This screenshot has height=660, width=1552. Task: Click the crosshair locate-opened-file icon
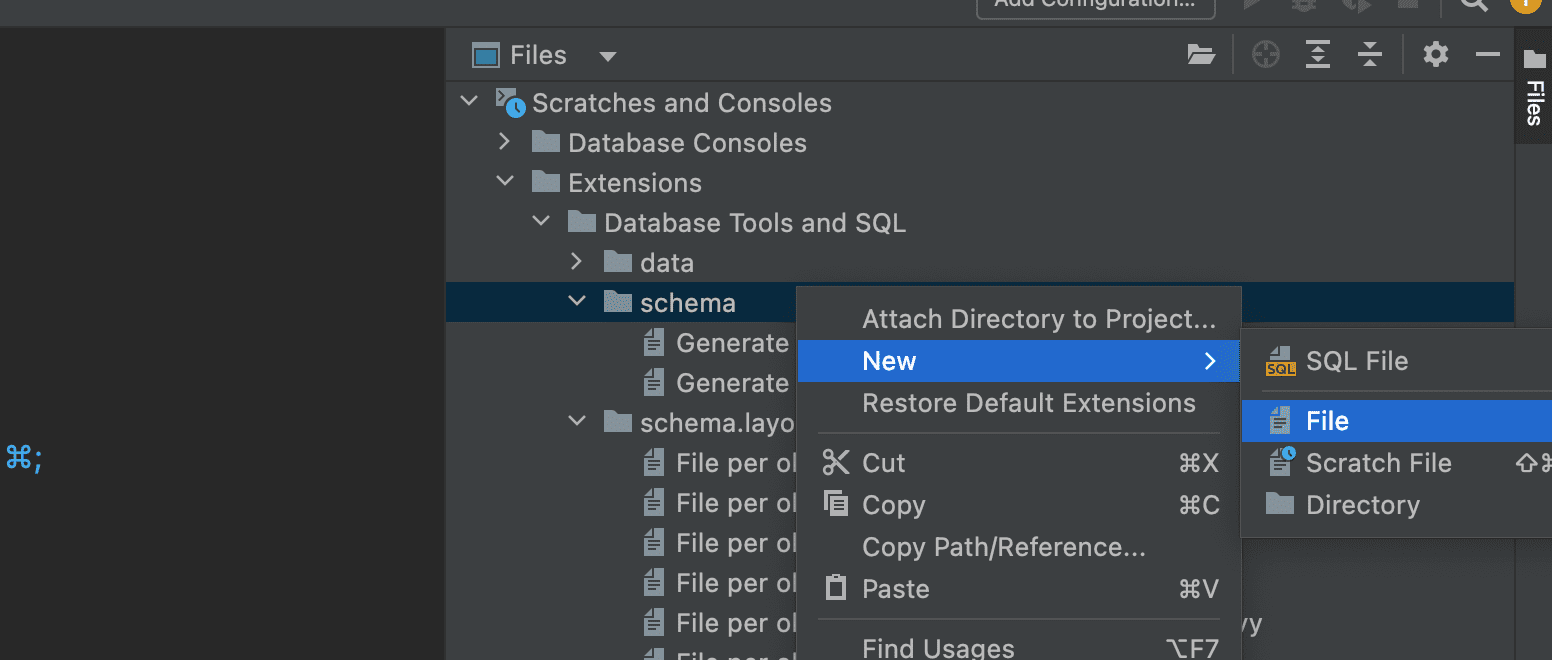1266,55
